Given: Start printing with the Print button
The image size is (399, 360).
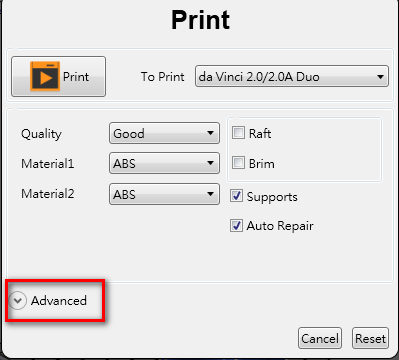Looking at the screenshot, I should [x=59, y=76].
